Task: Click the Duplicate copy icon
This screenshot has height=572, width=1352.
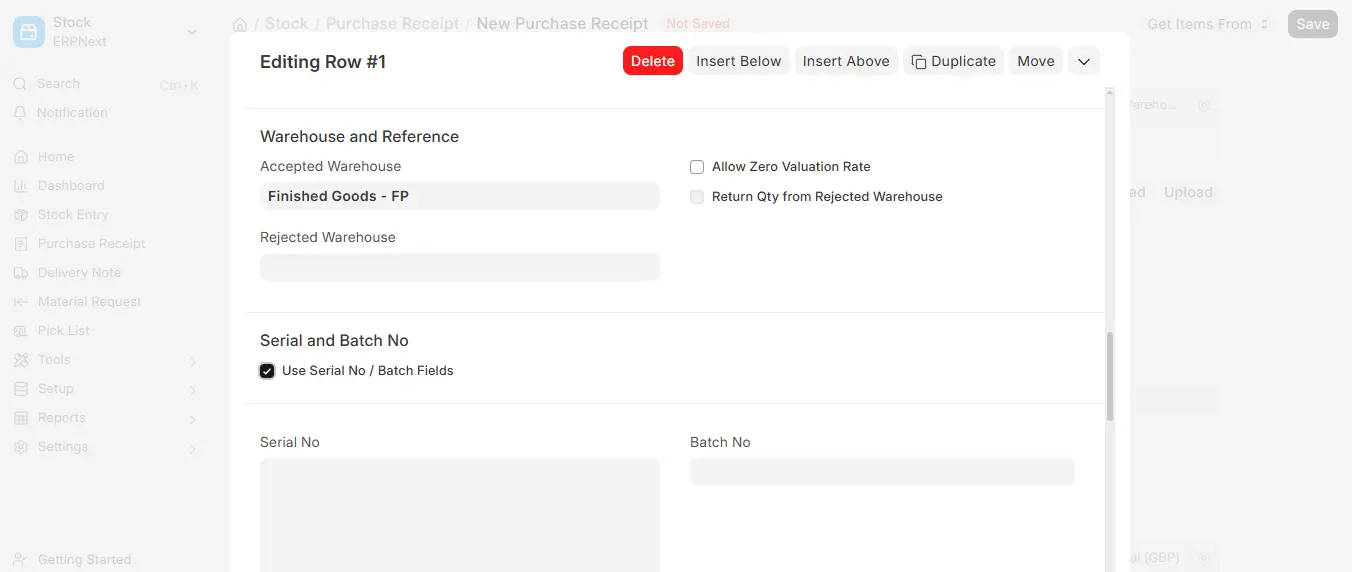Action: [x=919, y=62]
